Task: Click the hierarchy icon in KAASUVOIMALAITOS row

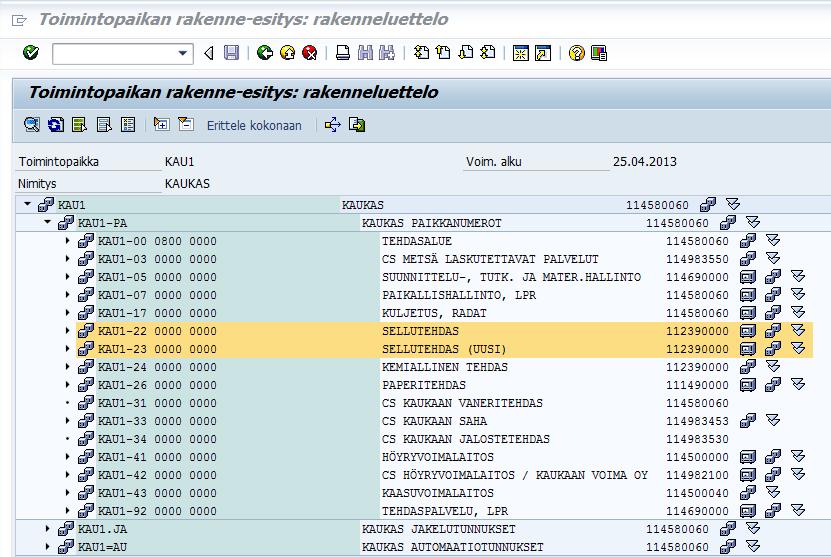Action: coord(748,493)
